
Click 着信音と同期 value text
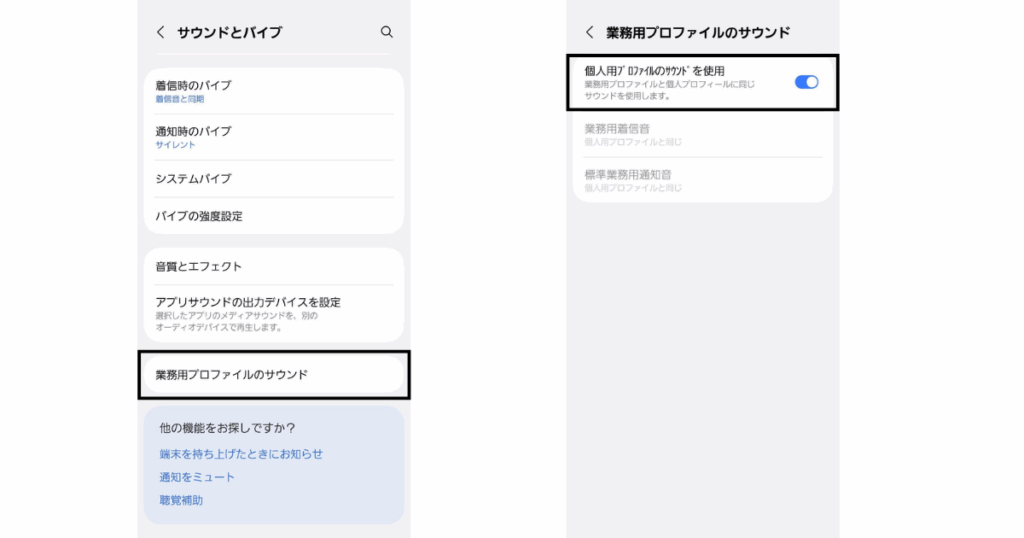(x=180, y=99)
